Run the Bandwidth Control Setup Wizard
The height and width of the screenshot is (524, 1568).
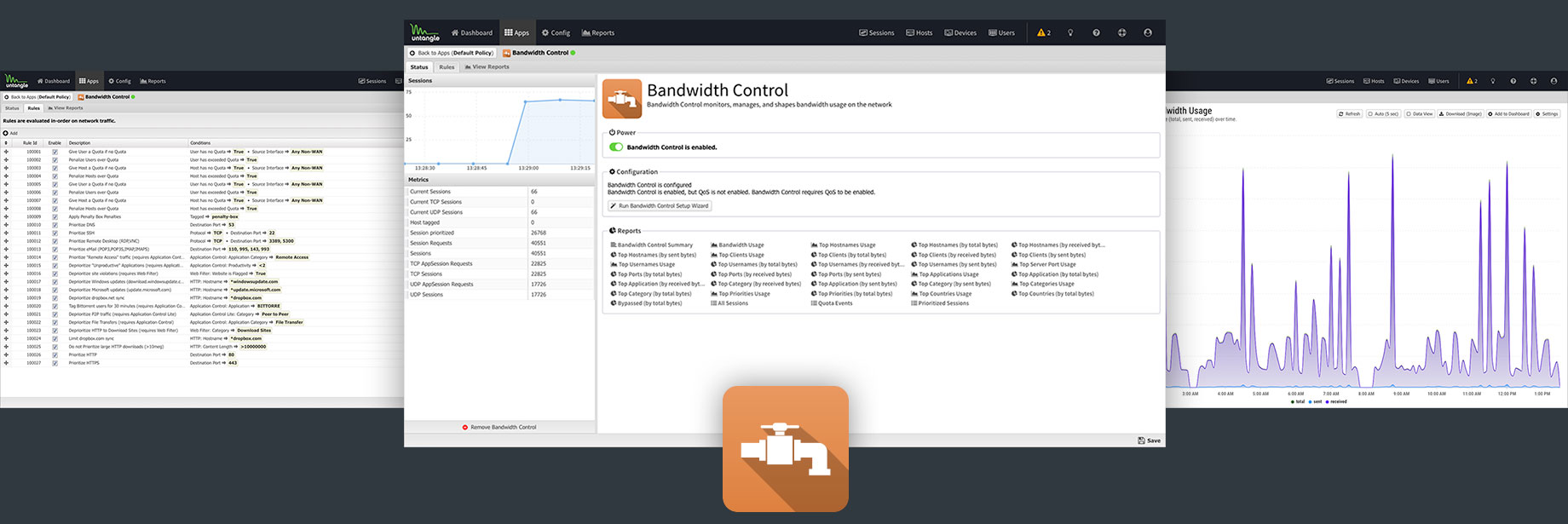pos(660,205)
